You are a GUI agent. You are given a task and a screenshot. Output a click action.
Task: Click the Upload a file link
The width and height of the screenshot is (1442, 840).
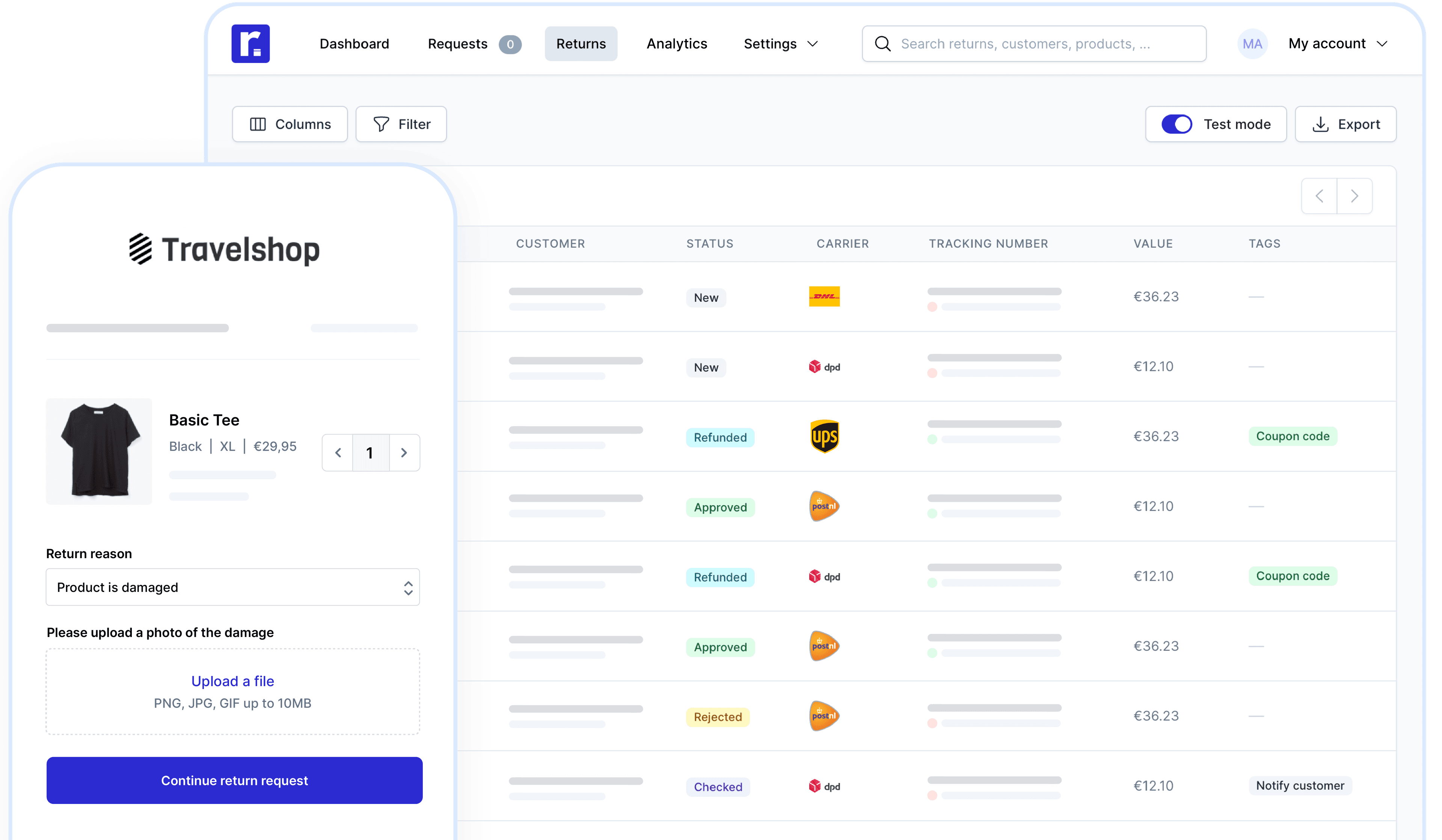[232, 680]
